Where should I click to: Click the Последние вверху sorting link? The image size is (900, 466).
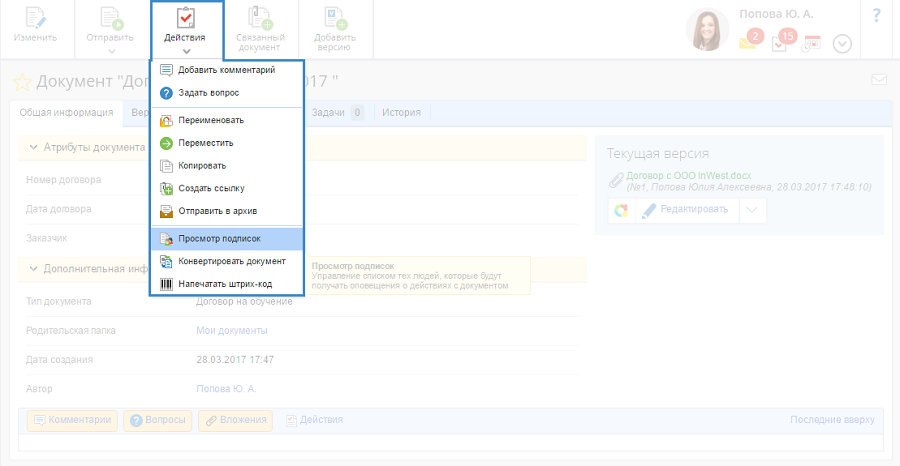(x=832, y=420)
